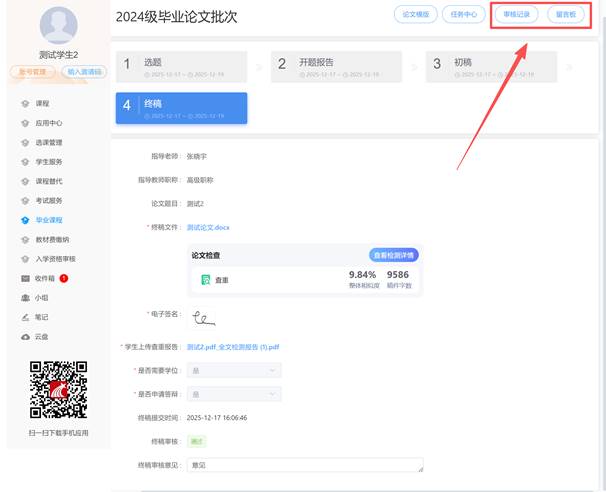This screenshot has width=606, height=492.
Task: Click 查看检测详情 button
Action: (x=394, y=255)
